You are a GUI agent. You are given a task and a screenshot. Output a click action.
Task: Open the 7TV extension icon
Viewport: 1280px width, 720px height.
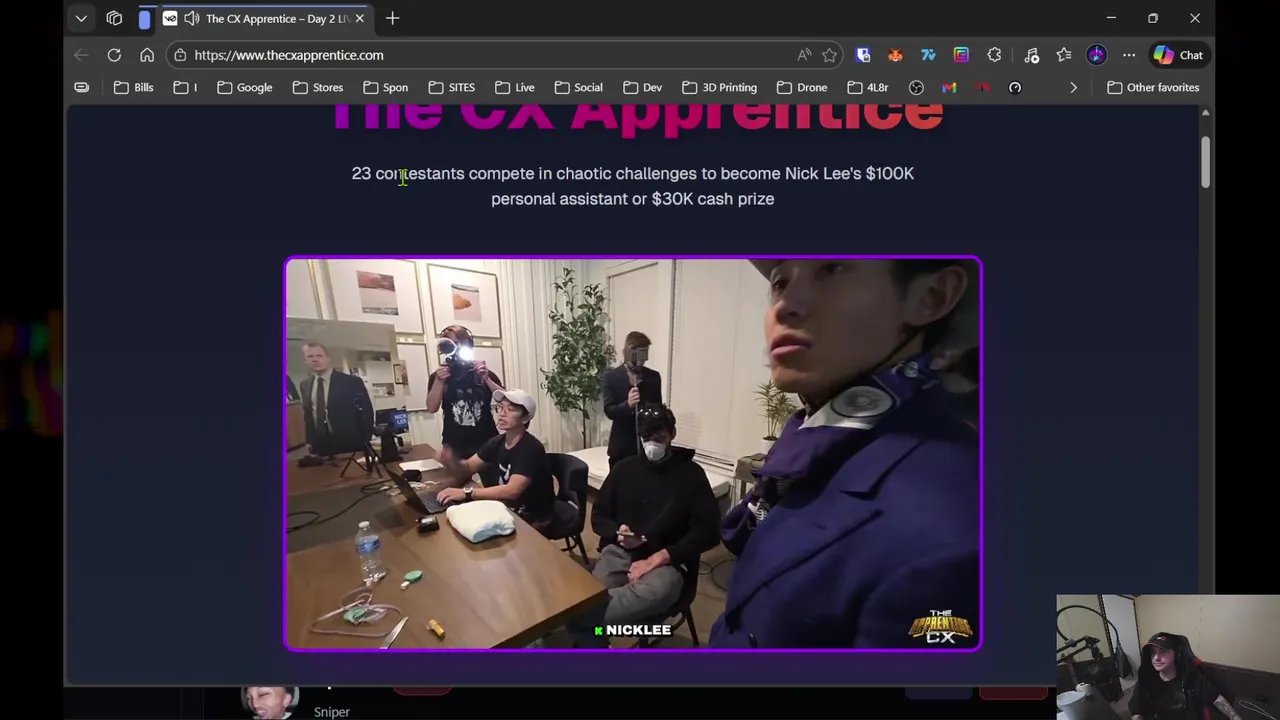pyautogui.click(x=928, y=55)
